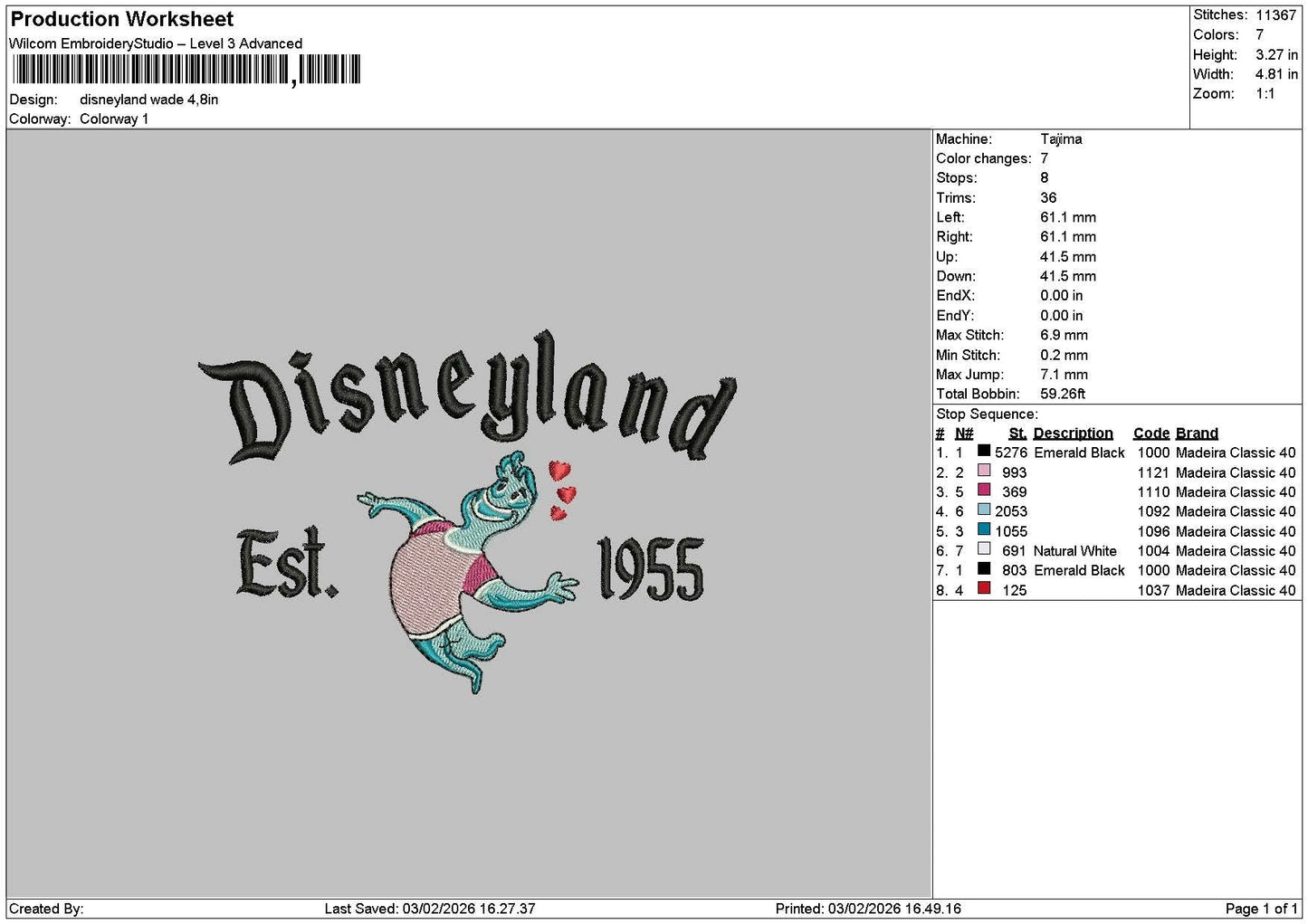Click the red swatch for code 1037
The width and height of the screenshot is (1308, 924).
pyautogui.click(x=984, y=588)
